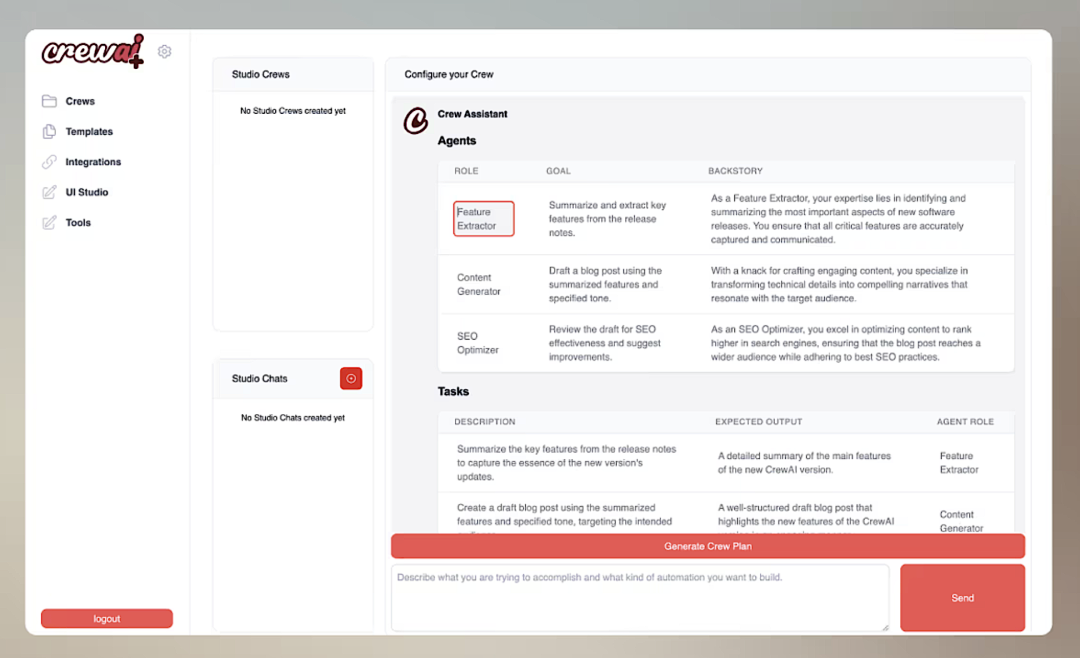The image size is (1080, 658).
Task: Click the logout button
Action: pos(107,619)
